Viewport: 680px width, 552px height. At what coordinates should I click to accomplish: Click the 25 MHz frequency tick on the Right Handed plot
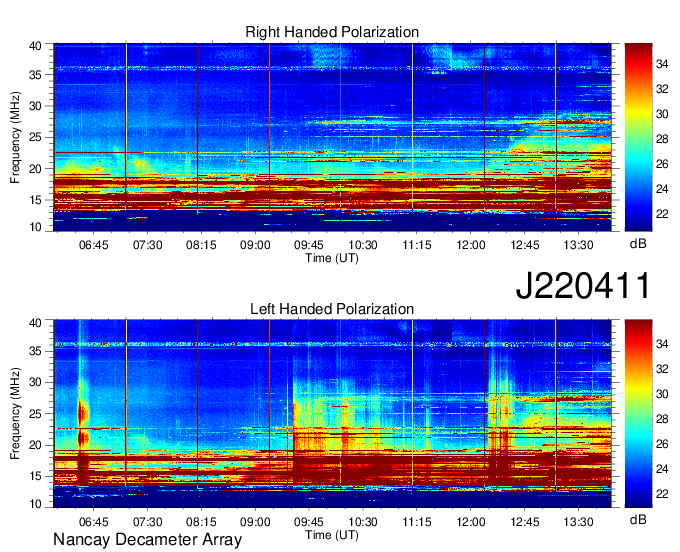[35, 137]
